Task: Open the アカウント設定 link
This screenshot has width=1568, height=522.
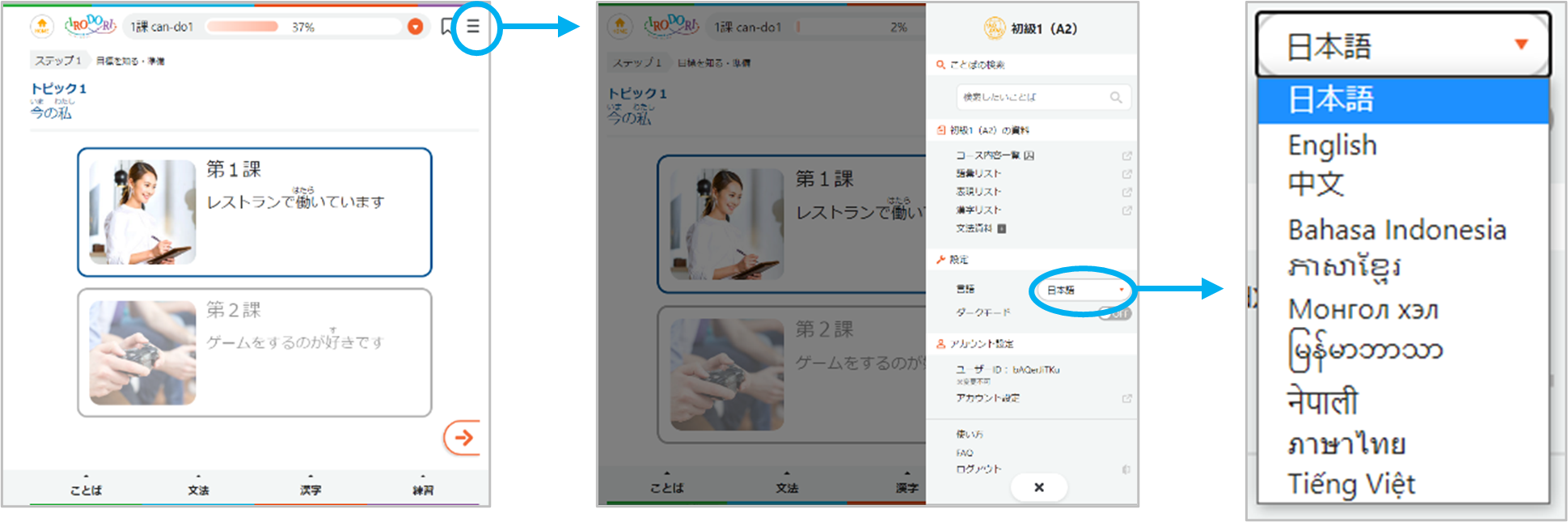Action: coord(987,398)
